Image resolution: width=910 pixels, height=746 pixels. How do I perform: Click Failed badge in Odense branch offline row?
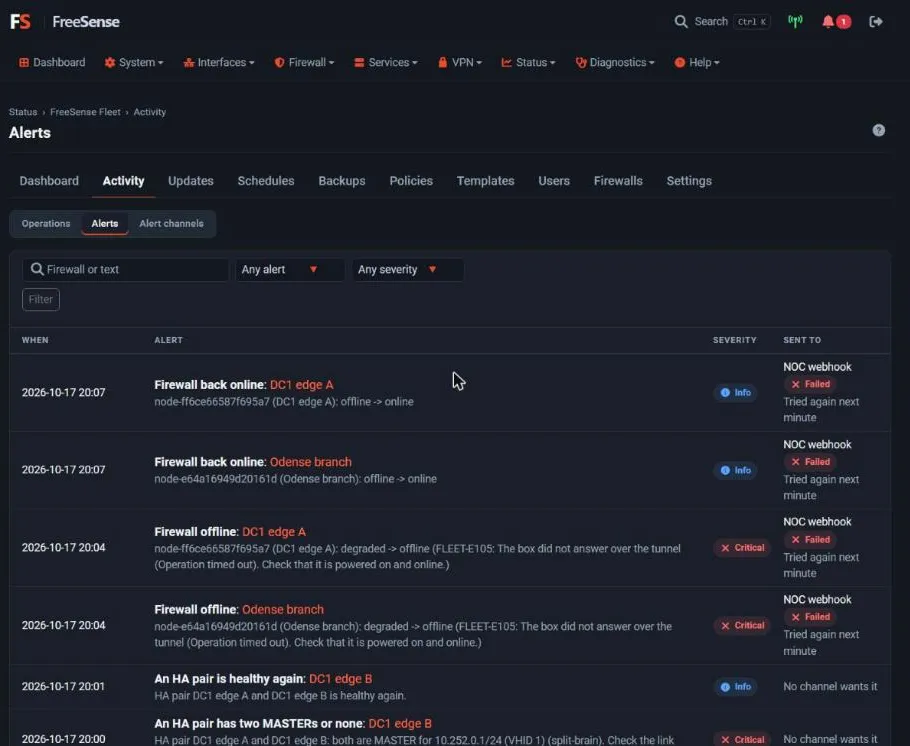coord(810,617)
